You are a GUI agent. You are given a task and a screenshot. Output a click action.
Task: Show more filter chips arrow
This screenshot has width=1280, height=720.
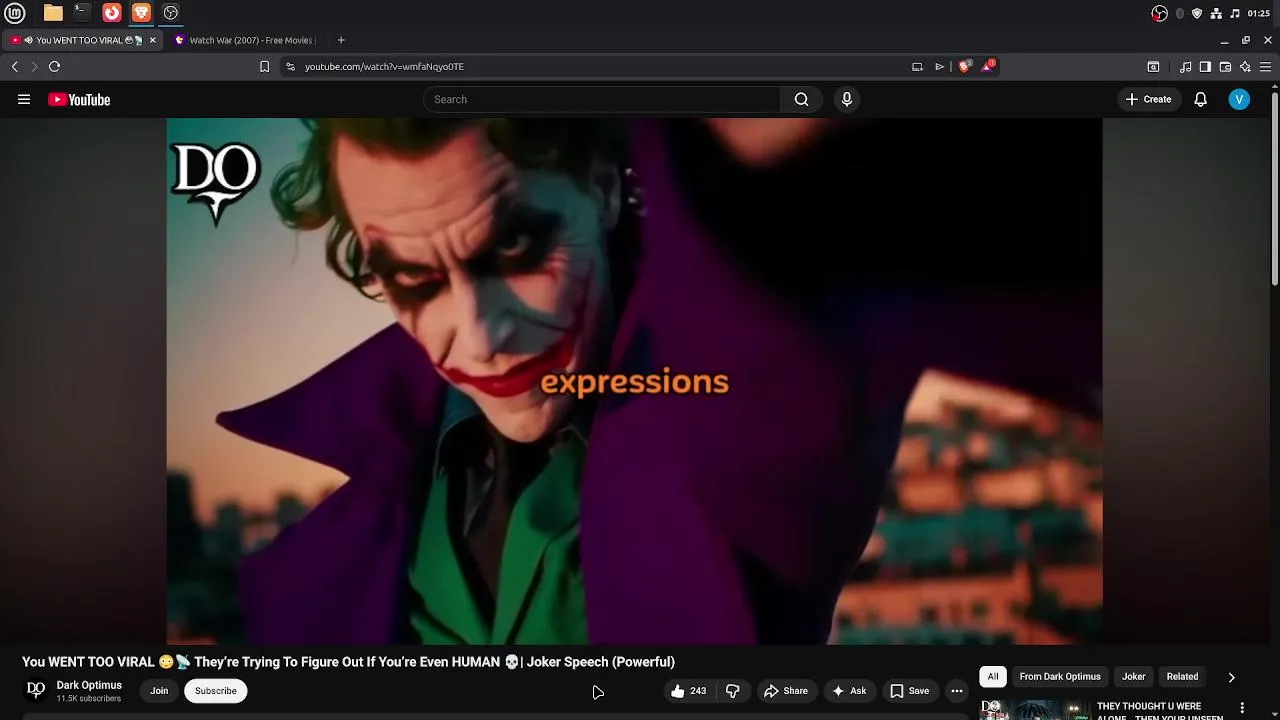(1231, 677)
